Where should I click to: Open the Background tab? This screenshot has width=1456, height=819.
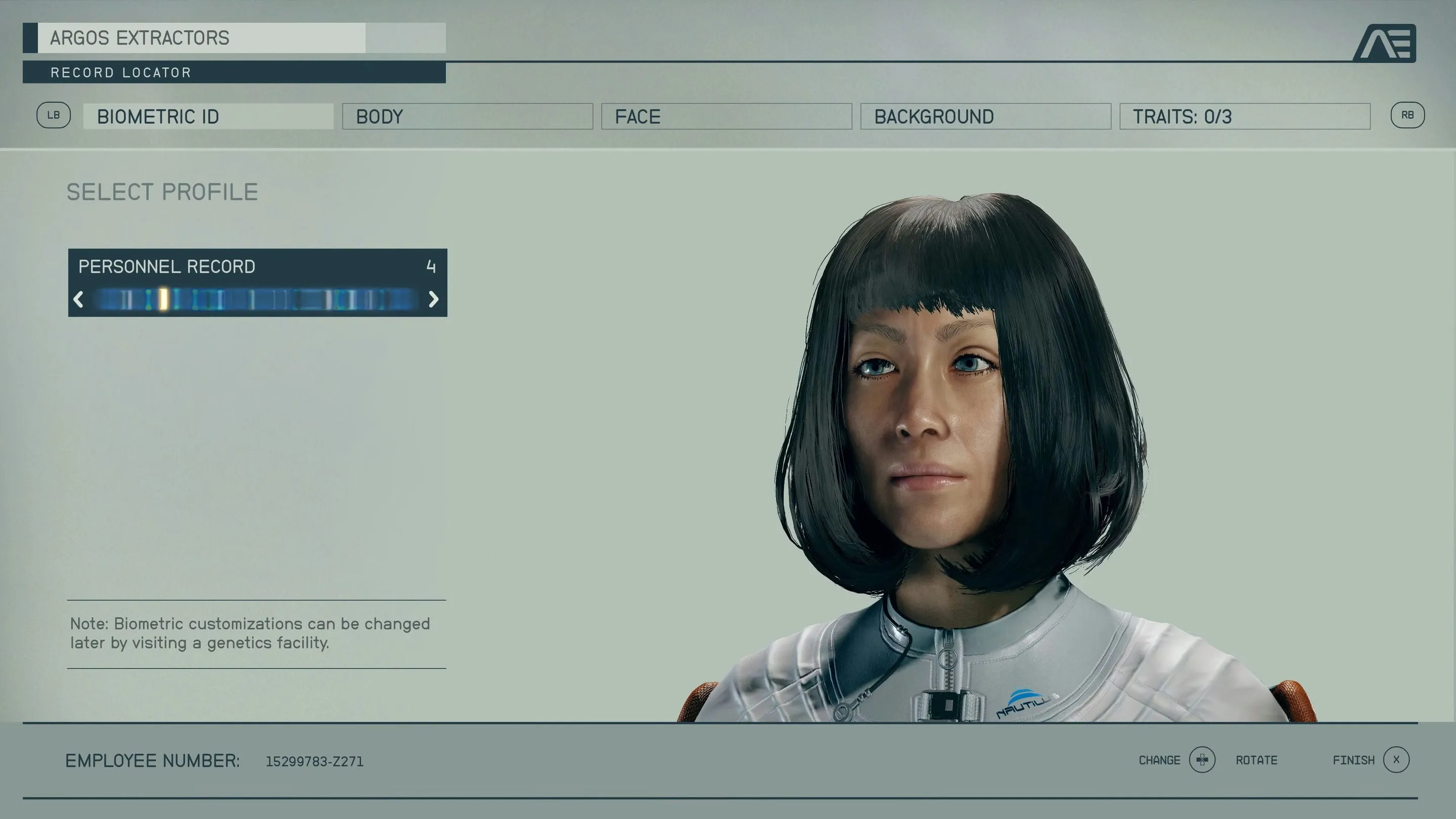(985, 116)
